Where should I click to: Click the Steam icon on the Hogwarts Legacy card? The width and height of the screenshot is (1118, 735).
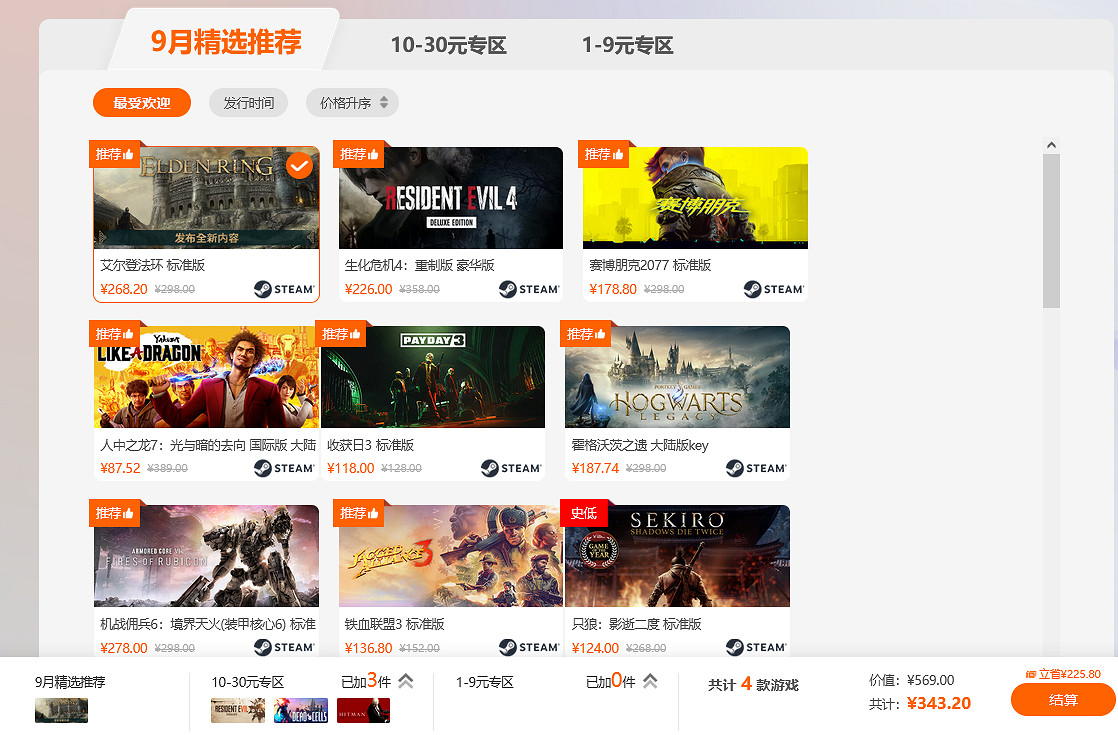tap(755, 468)
